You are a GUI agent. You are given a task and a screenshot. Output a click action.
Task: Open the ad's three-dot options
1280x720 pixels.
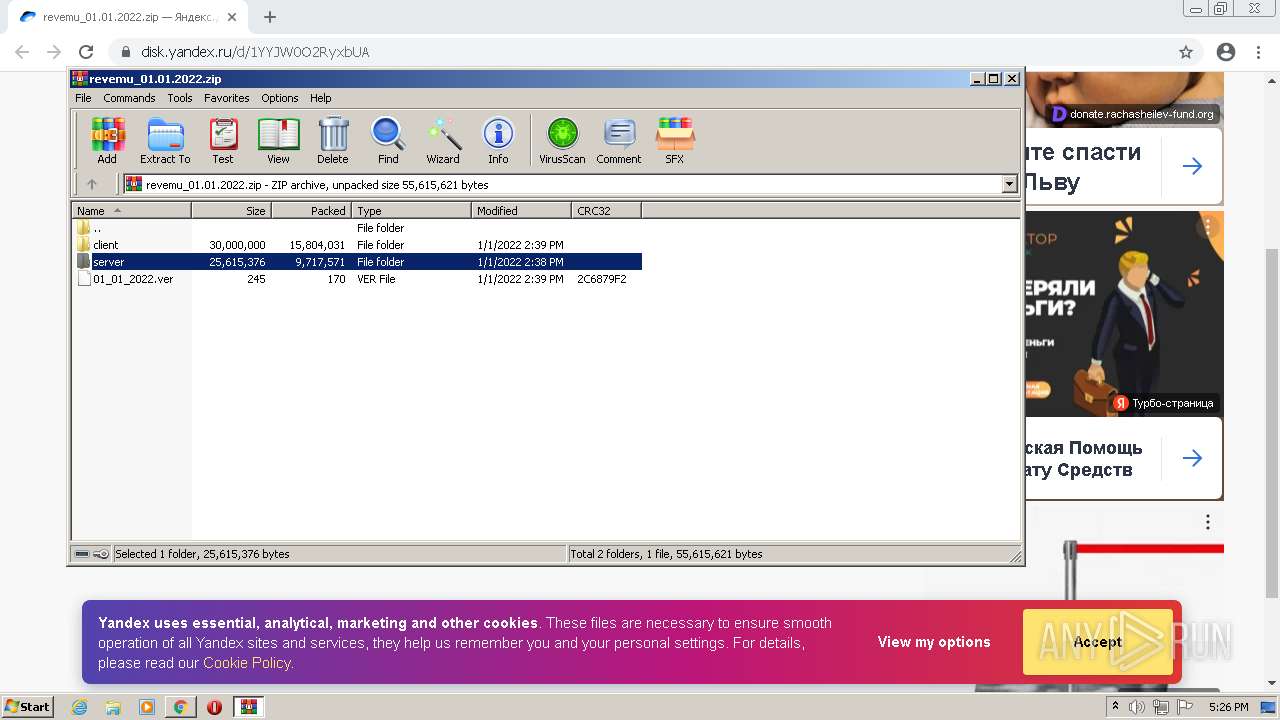(x=1208, y=522)
